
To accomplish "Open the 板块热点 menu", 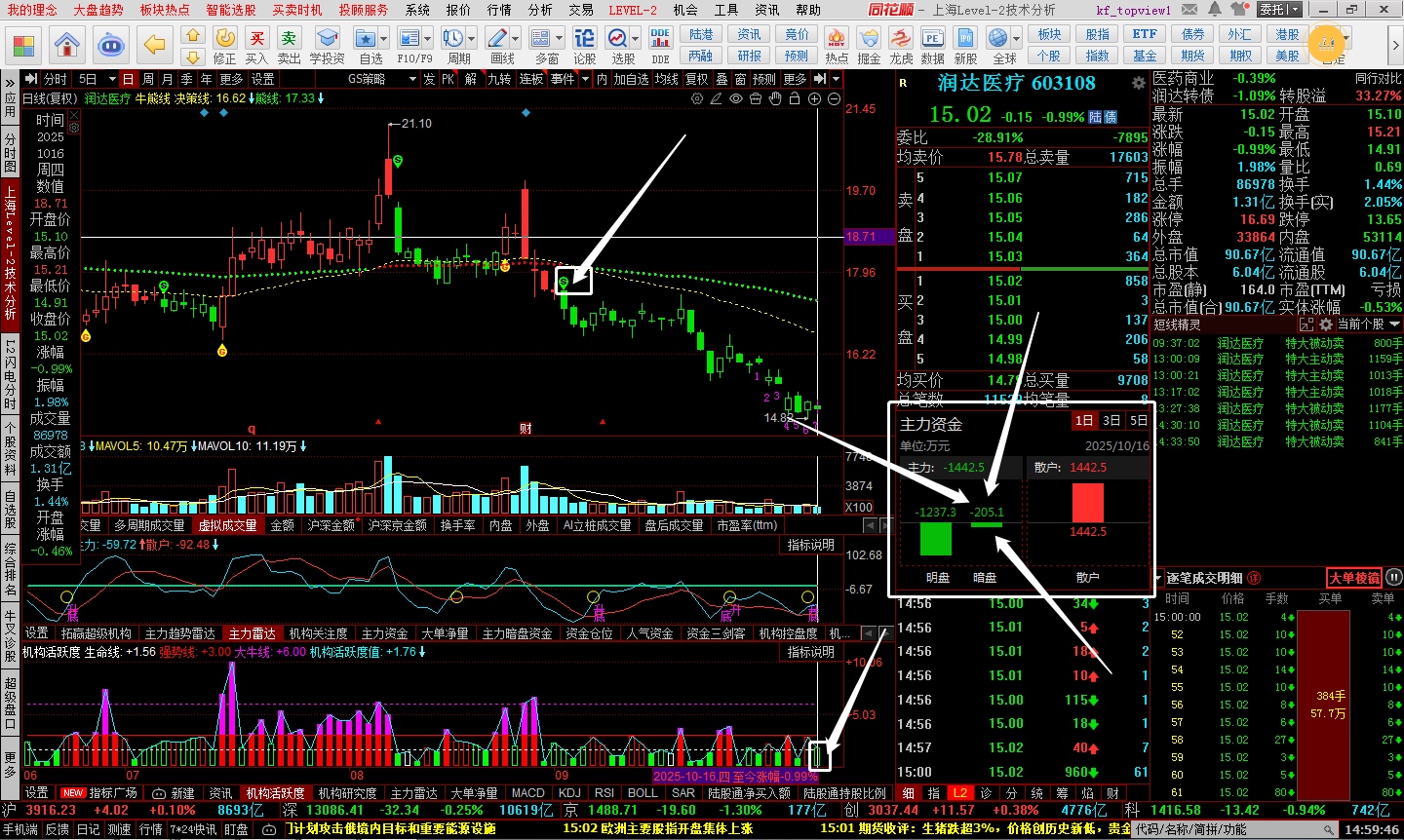I will coord(165,10).
